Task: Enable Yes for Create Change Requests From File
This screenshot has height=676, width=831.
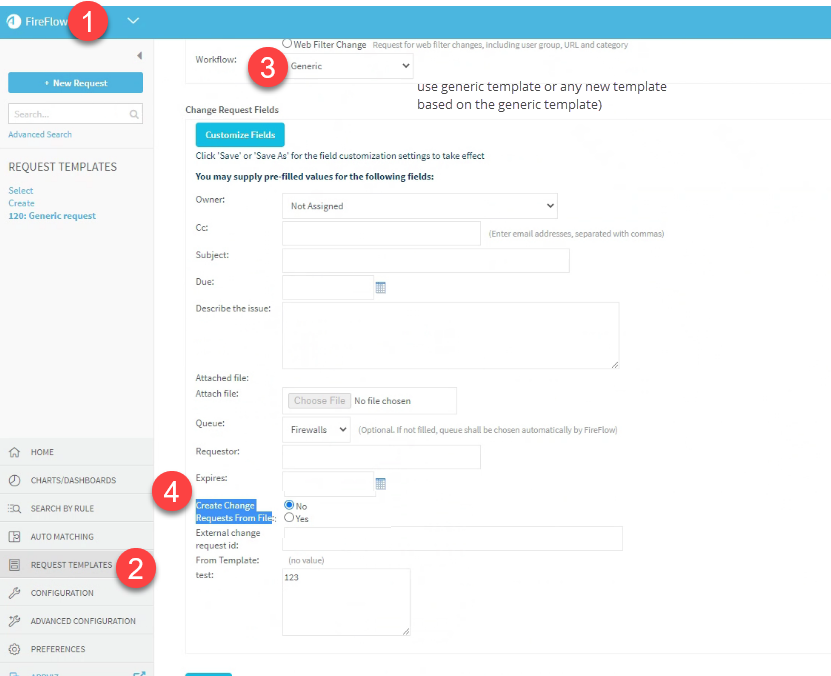Action: [x=289, y=518]
